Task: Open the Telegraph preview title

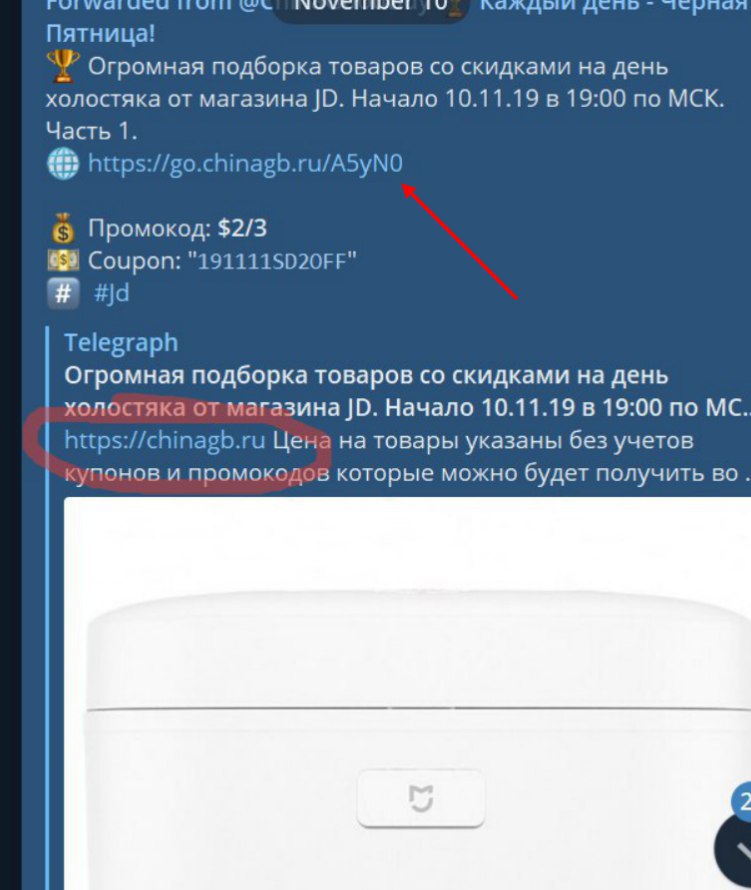Action: point(121,343)
